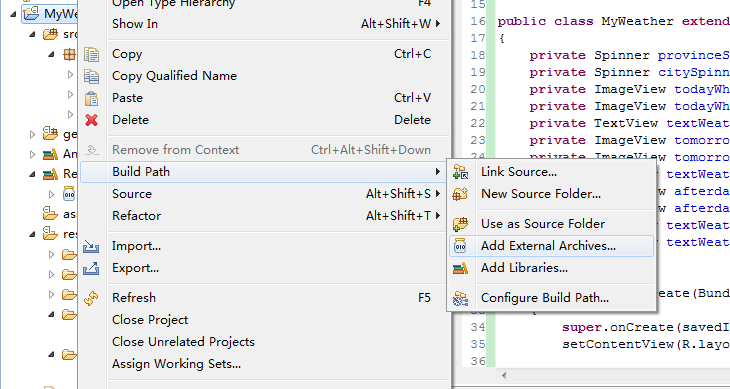Click the red Delete X icon

click(x=91, y=120)
